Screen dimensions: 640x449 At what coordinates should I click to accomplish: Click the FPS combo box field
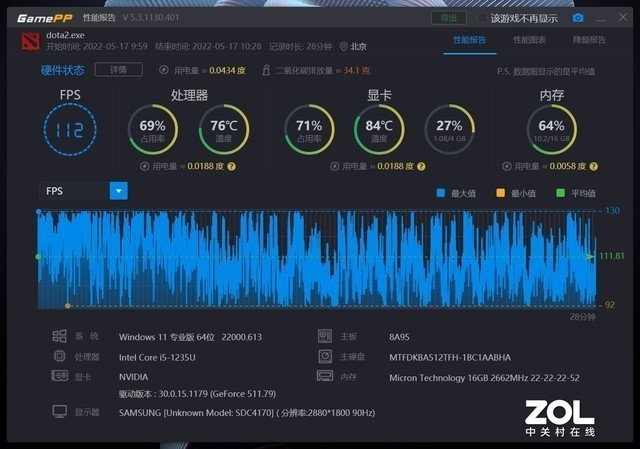(74, 190)
